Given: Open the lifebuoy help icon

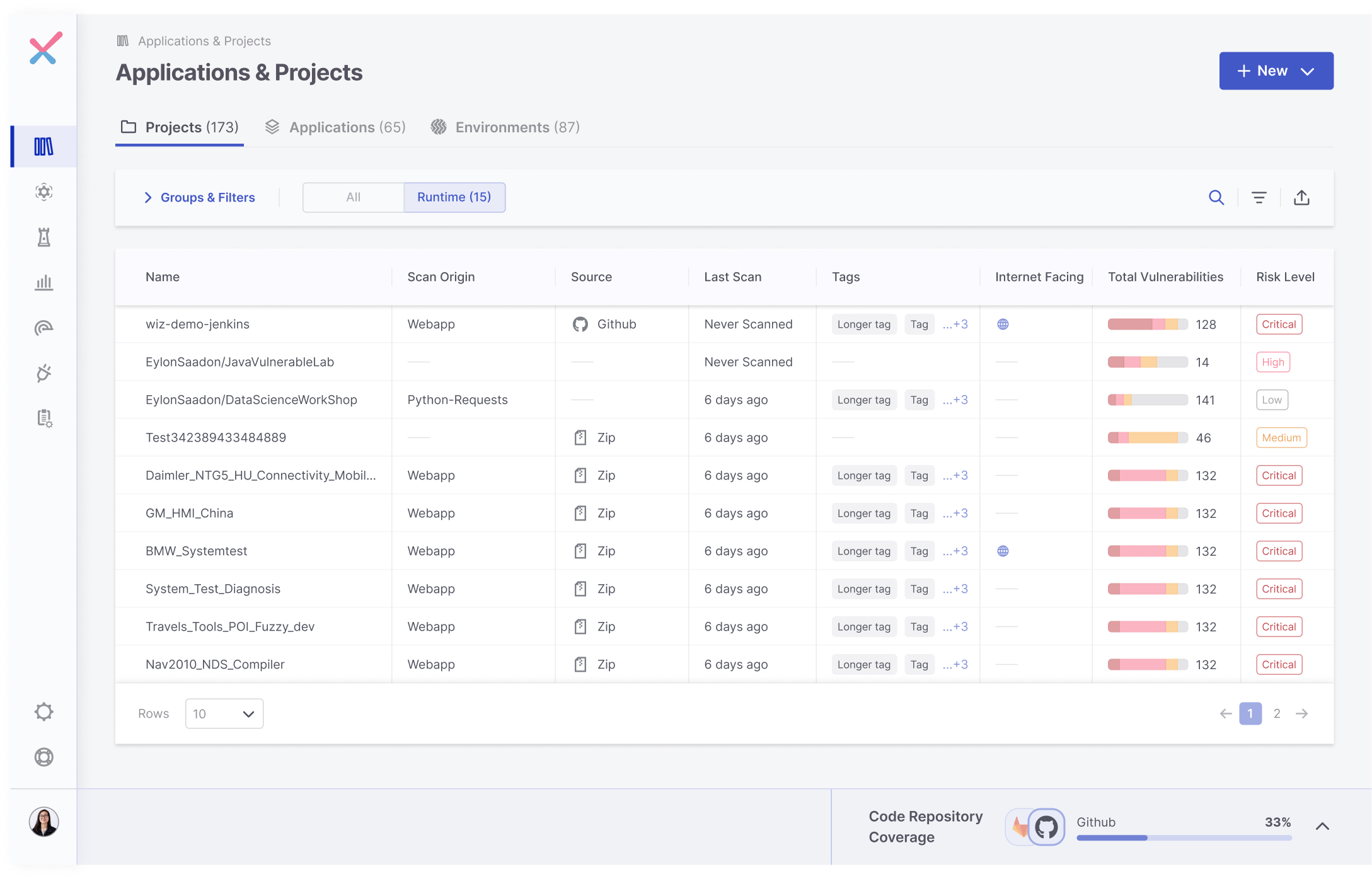Looking at the screenshot, I should tap(44, 757).
